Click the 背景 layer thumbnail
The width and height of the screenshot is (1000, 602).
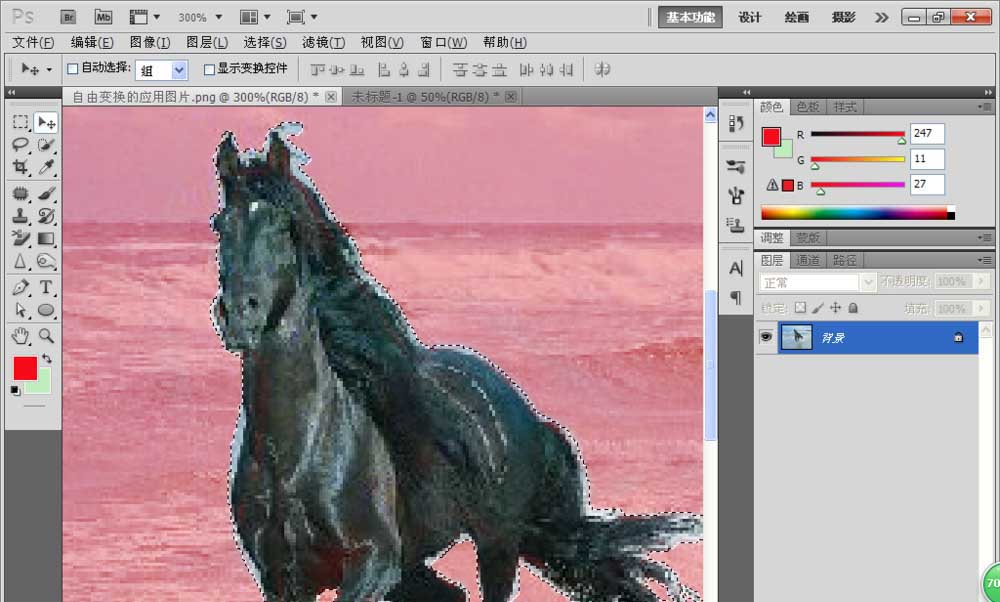click(x=797, y=337)
